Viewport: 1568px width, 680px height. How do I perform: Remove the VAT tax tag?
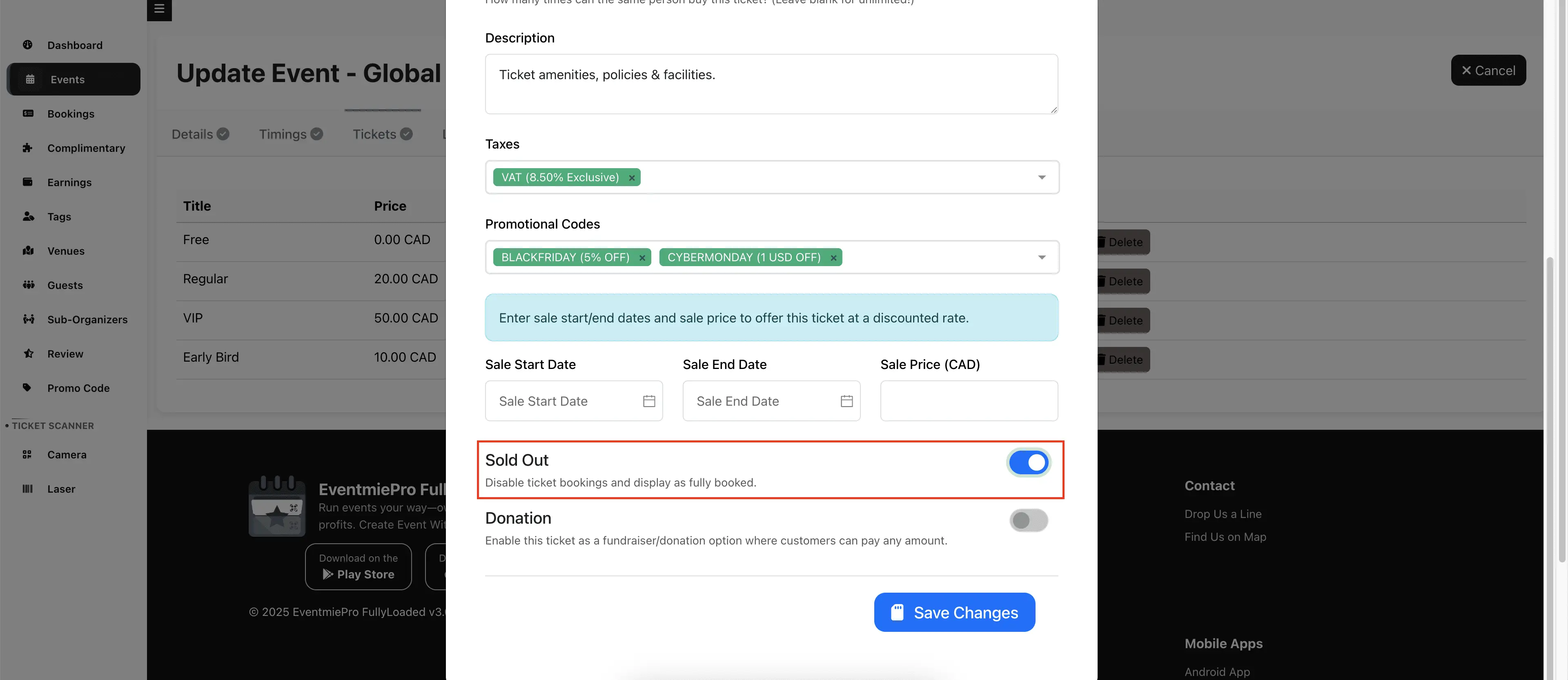point(632,178)
